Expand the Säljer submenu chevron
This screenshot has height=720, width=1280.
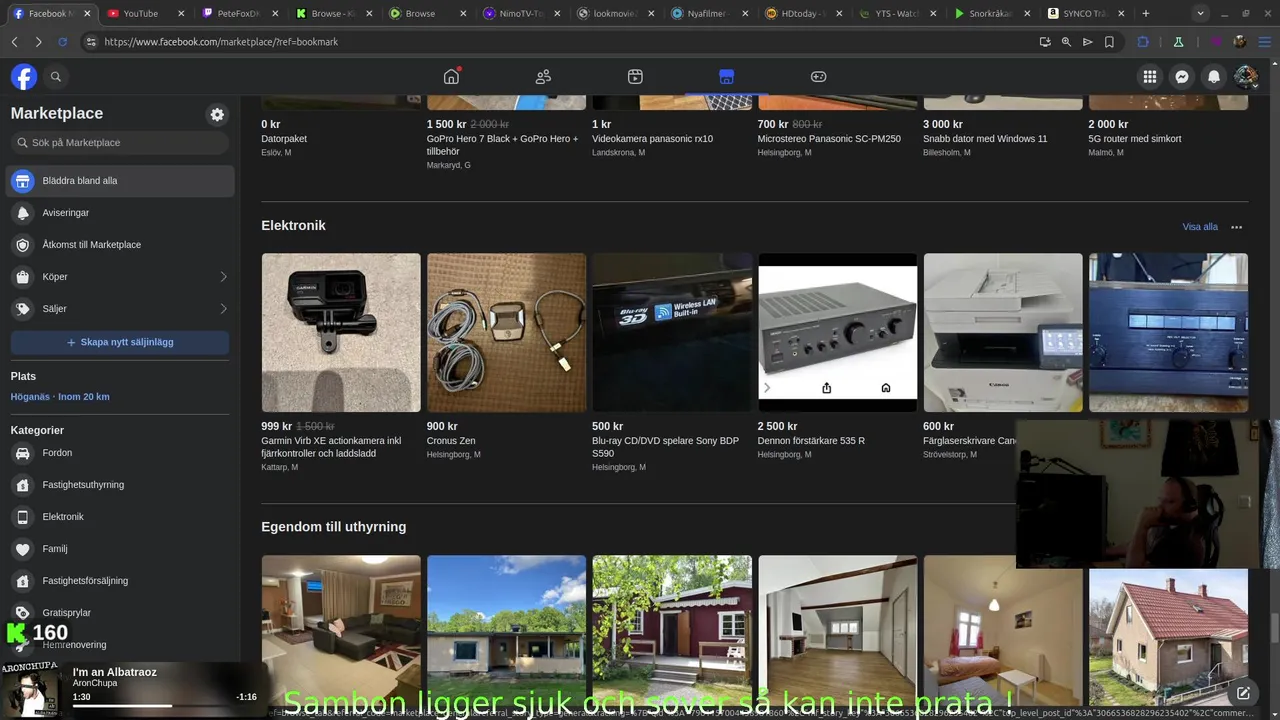[223, 309]
